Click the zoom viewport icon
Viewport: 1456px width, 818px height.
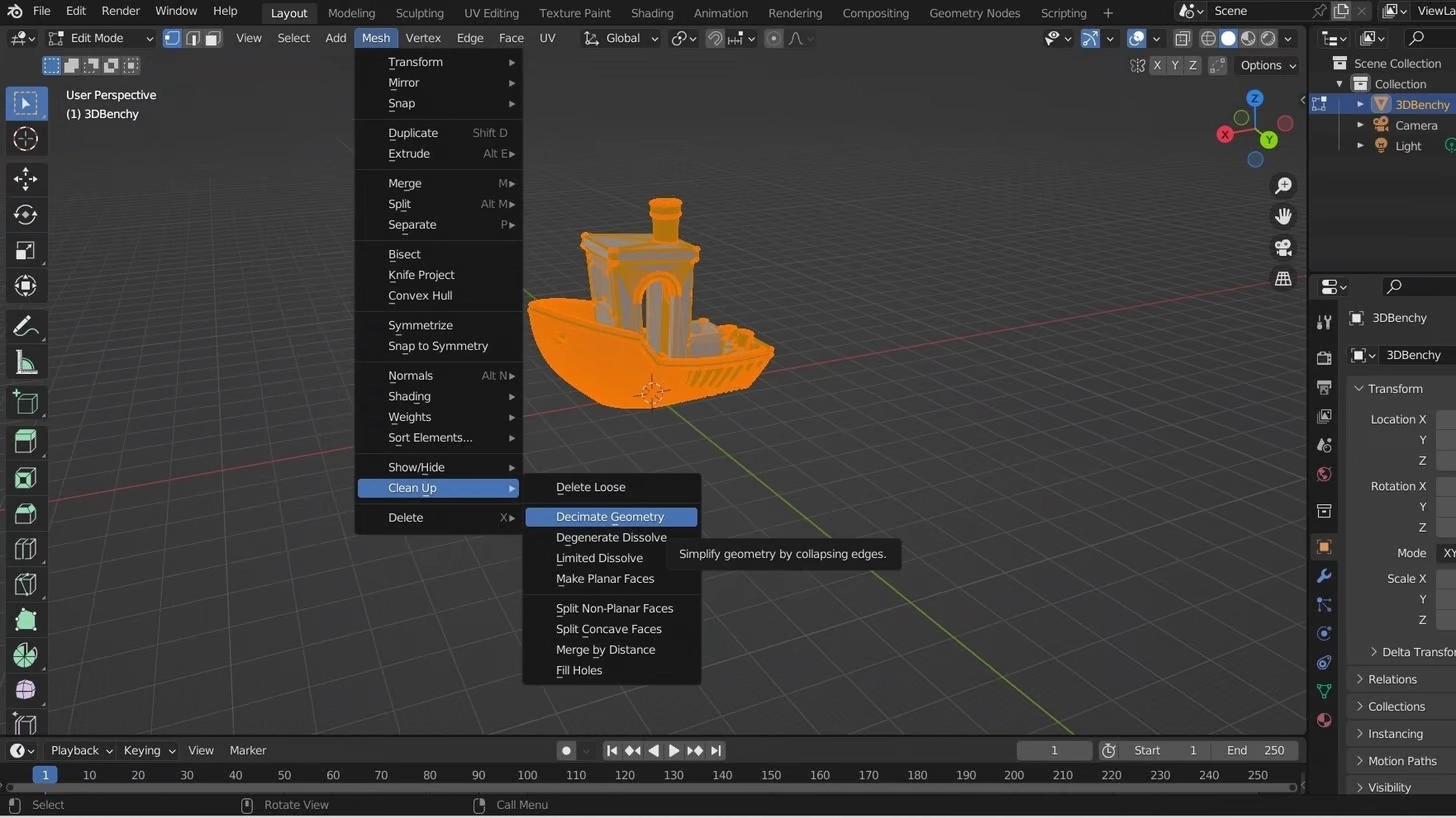point(1284,185)
